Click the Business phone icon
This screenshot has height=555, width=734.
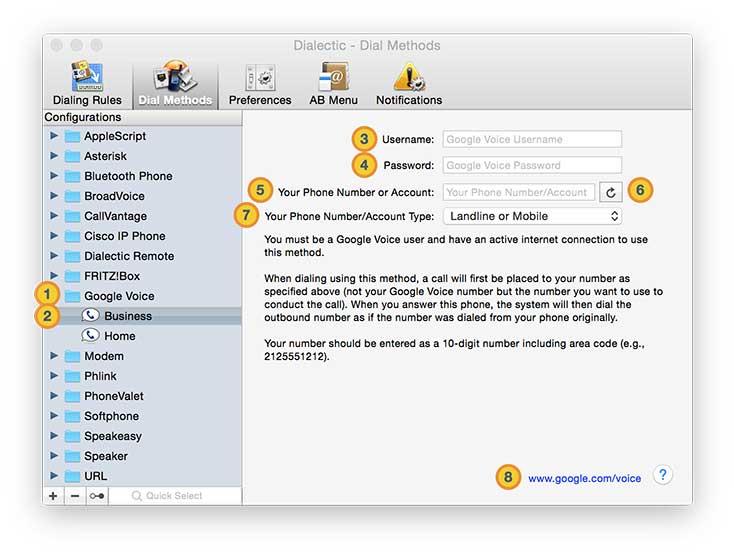pos(90,316)
